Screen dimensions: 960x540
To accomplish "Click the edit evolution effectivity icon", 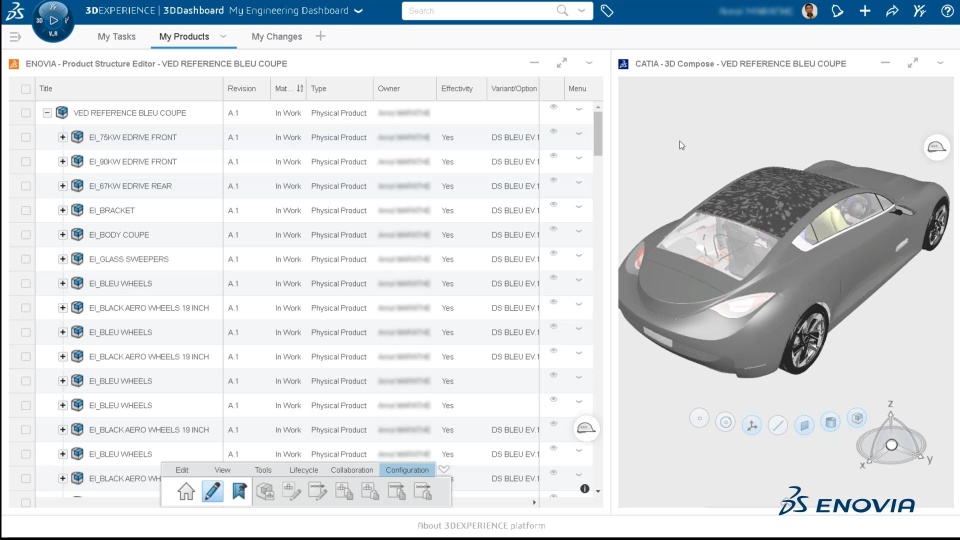I will (318, 491).
